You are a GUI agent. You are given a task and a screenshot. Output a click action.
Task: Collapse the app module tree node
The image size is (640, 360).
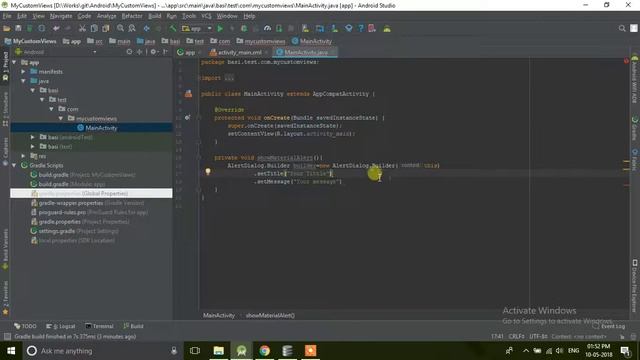point(14,62)
